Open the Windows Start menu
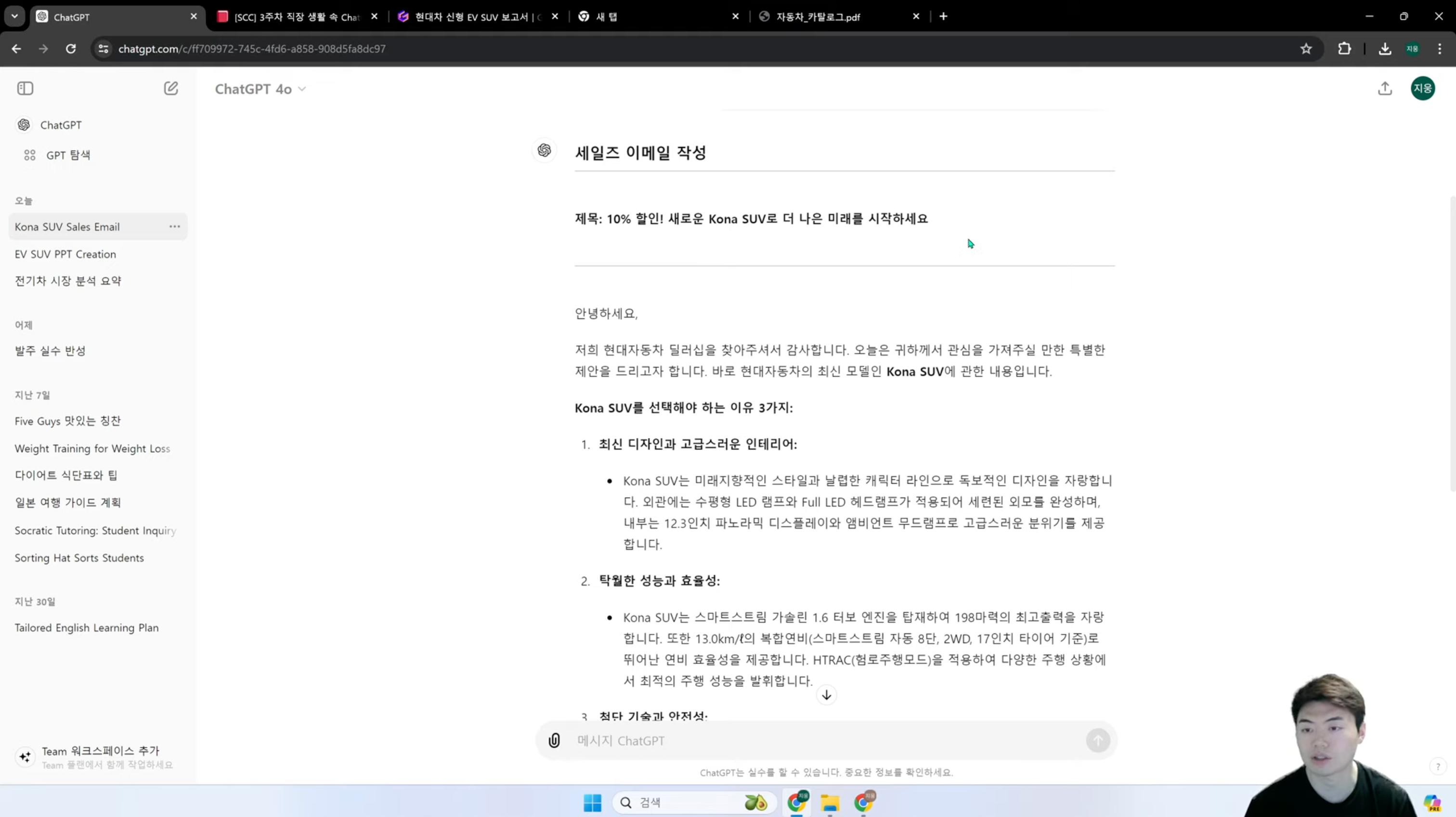1456x817 pixels. pos(592,802)
